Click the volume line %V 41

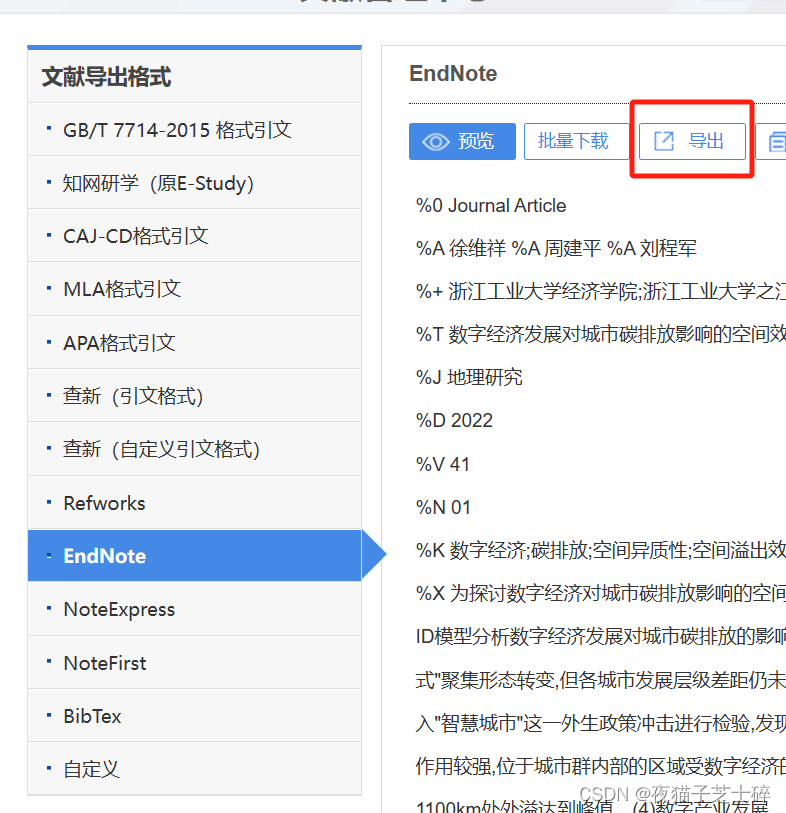(443, 465)
